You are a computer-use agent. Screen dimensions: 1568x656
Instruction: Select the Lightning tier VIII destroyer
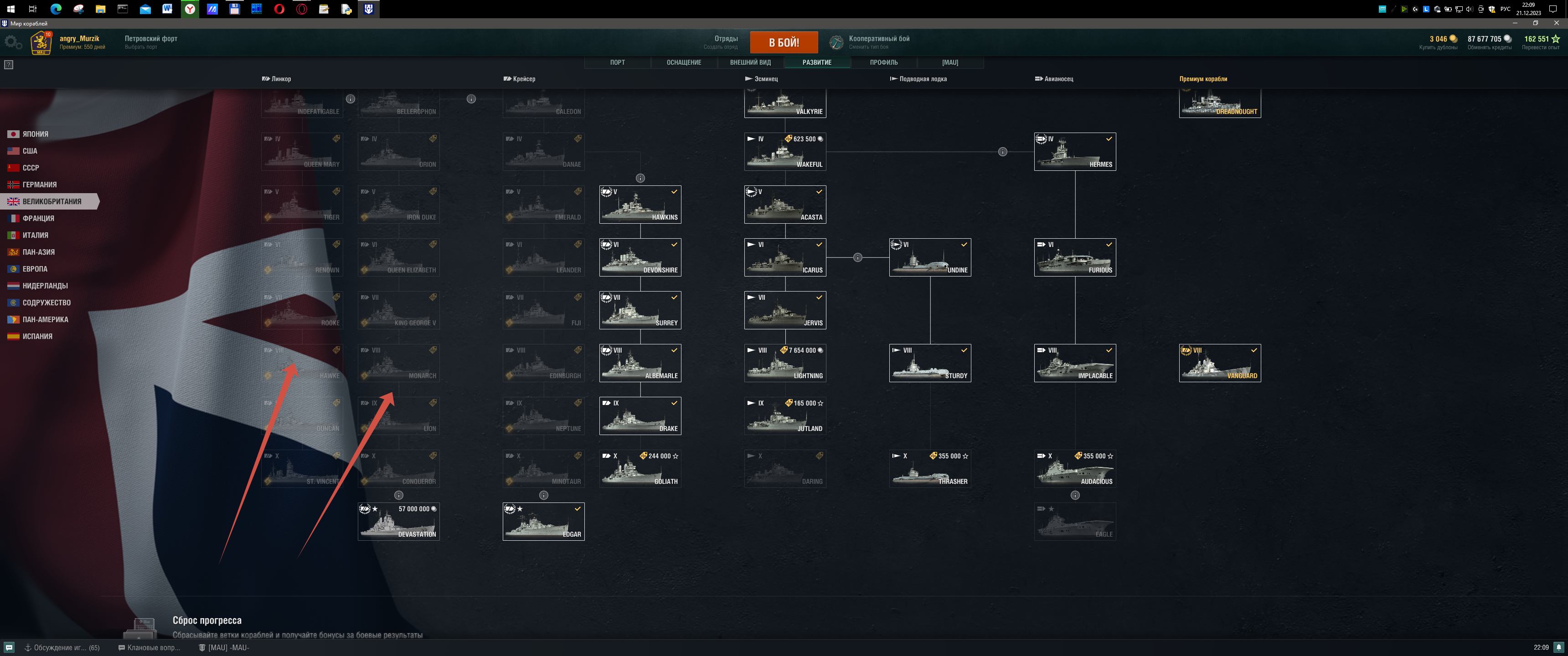tap(784, 363)
